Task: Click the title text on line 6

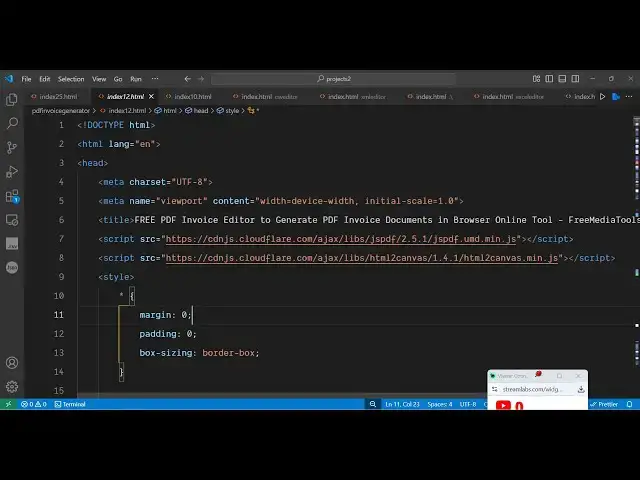Action: (x=387, y=220)
